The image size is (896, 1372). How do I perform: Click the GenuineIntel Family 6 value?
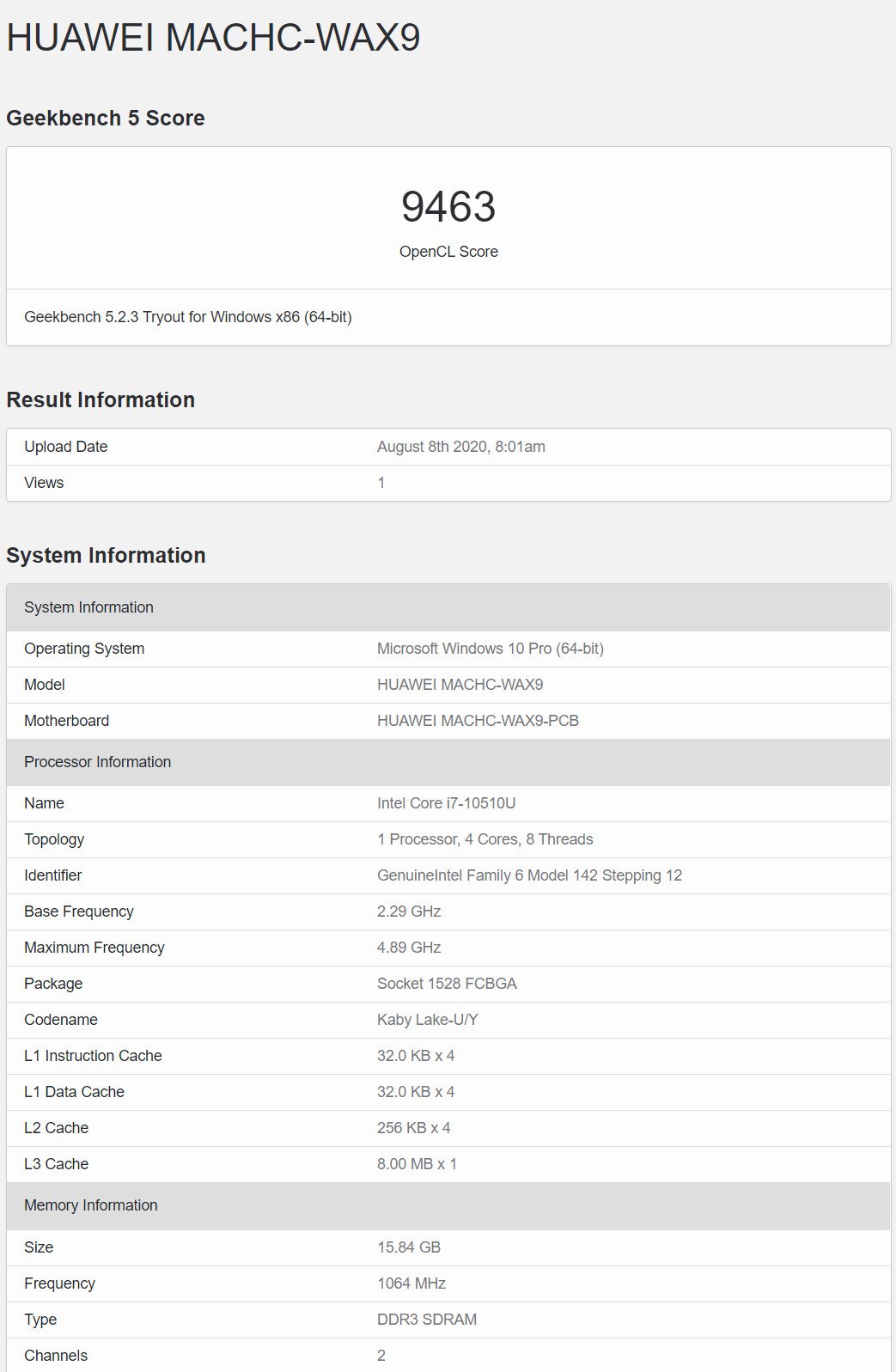point(529,875)
